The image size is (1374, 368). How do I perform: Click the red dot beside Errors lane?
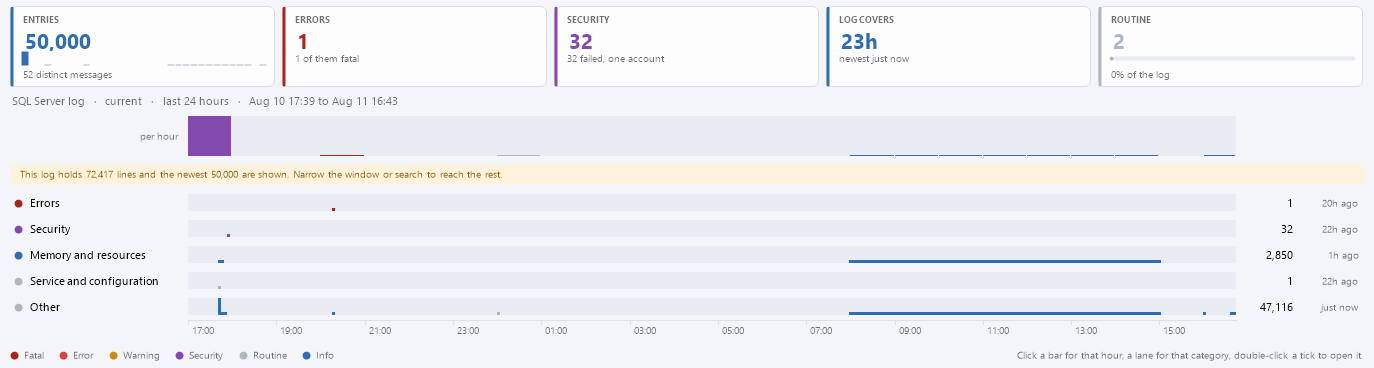tap(18, 204)
